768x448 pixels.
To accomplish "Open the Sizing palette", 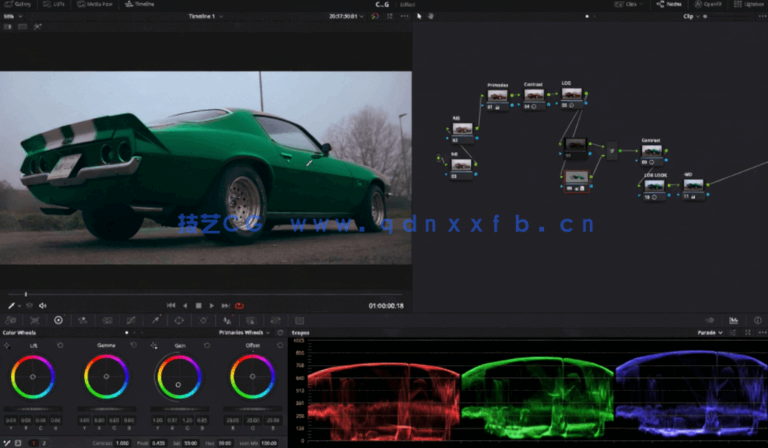I will pos(275,321).
